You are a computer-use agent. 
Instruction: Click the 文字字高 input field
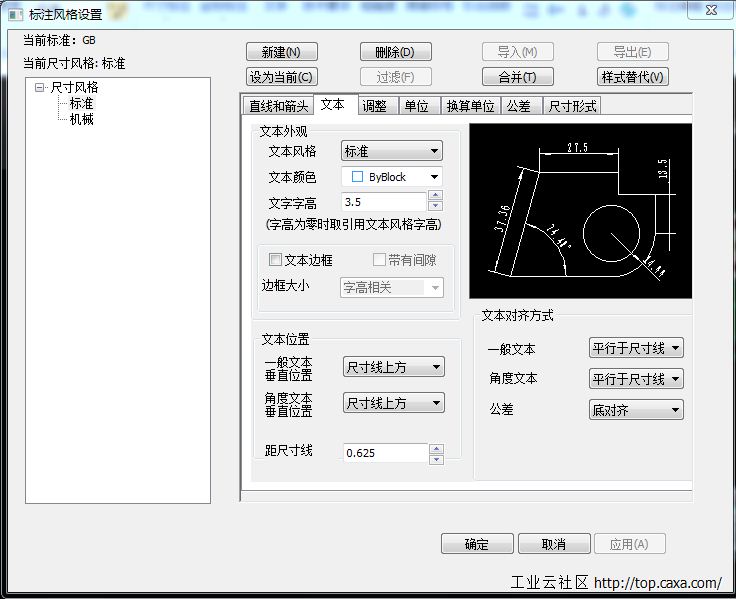384,202
